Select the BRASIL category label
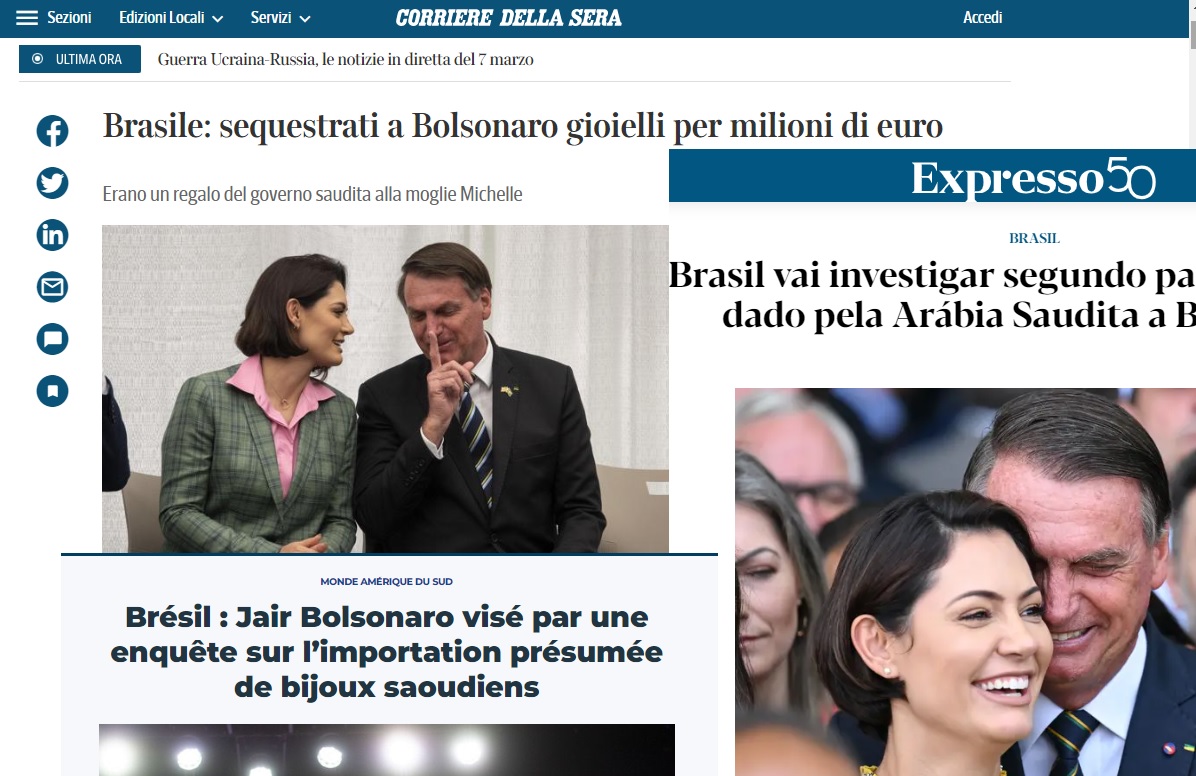The image size is (1196, 776). click(x=1034, y=238)
